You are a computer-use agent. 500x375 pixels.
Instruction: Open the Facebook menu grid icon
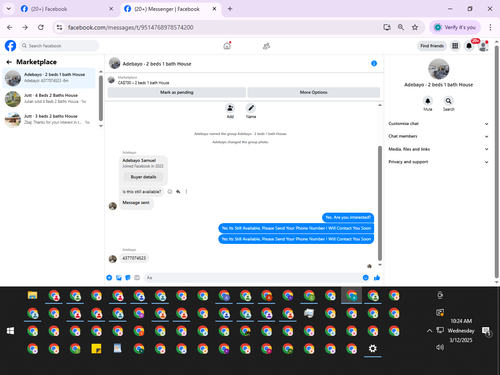coord(455,46)
